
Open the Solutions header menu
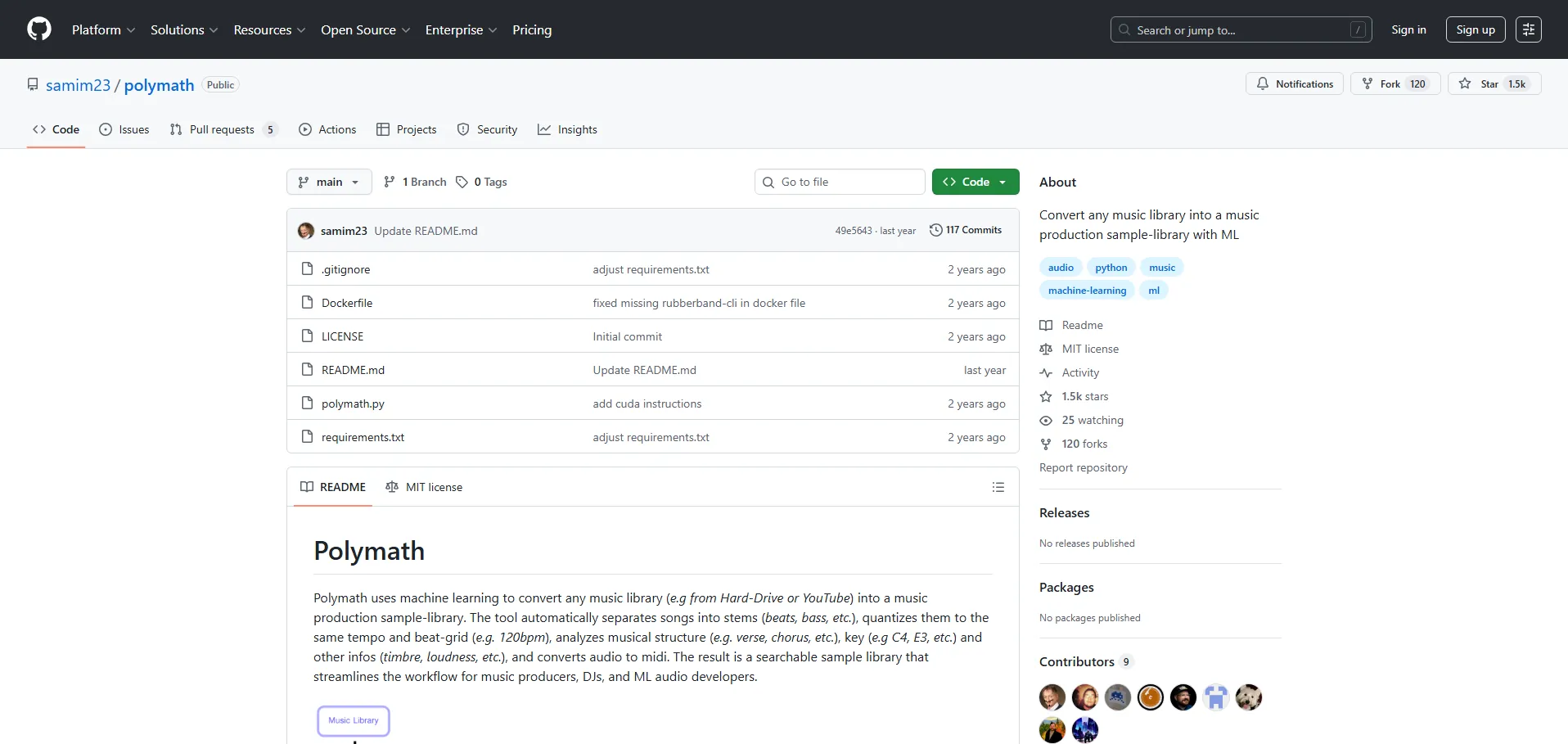(184, 29)
